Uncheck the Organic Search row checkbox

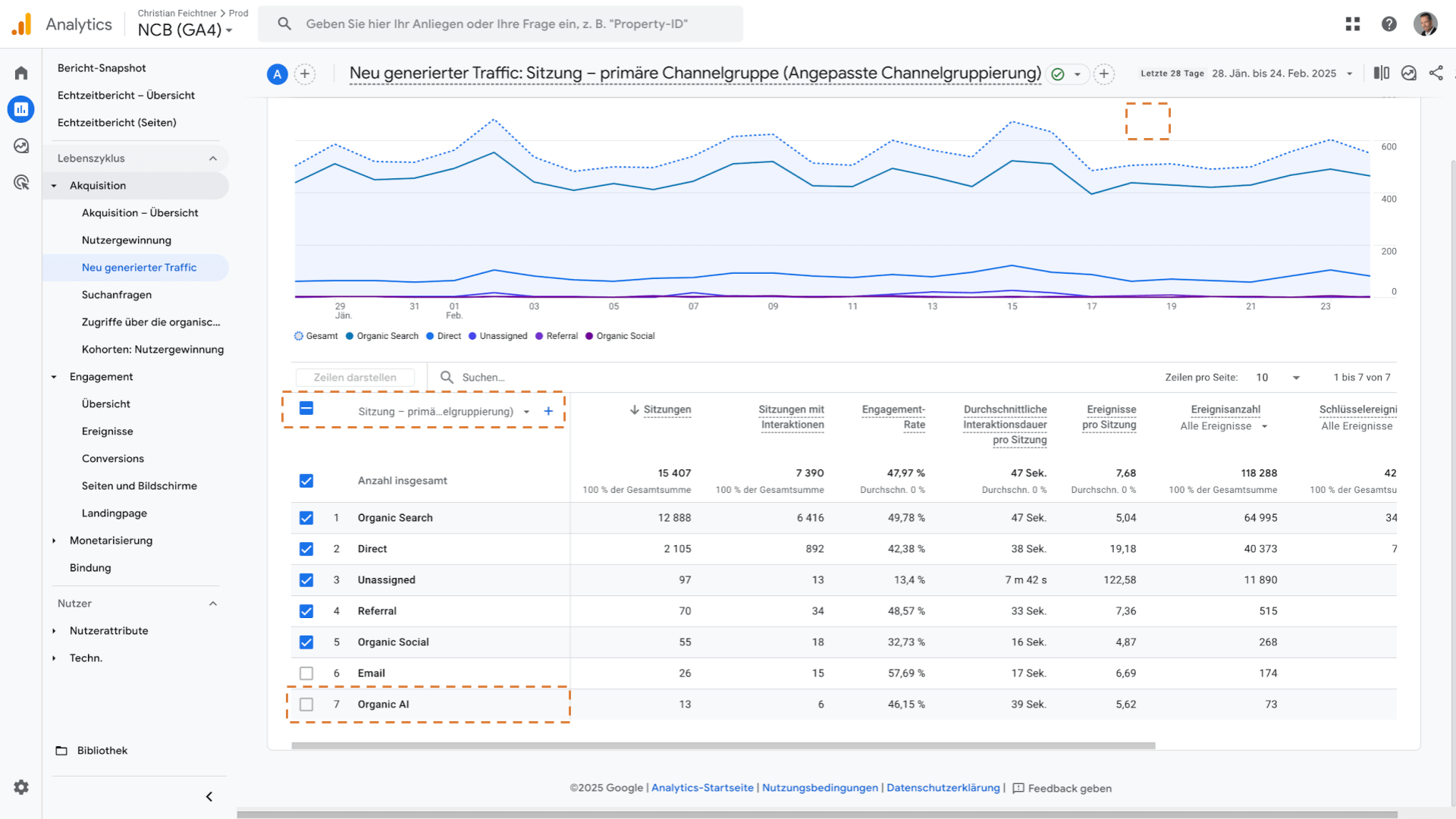[x=306, y=518]
